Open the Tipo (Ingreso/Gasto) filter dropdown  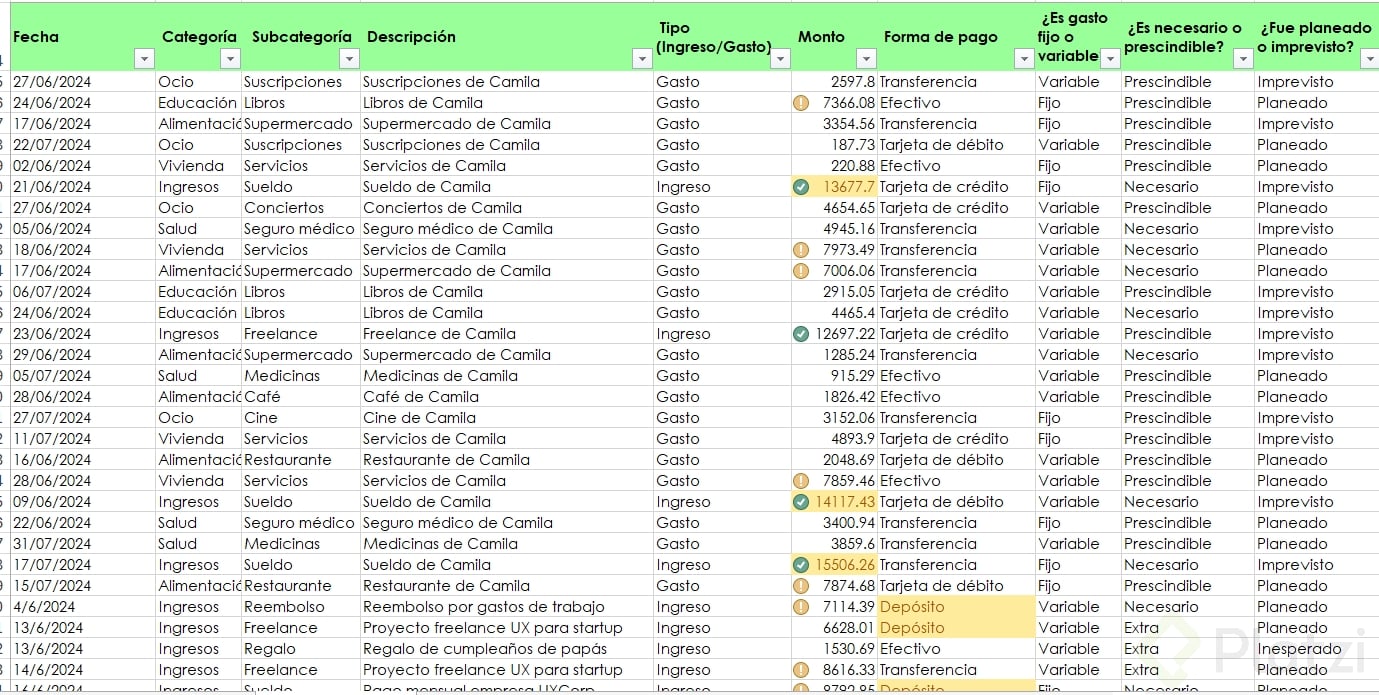point(781,59)
